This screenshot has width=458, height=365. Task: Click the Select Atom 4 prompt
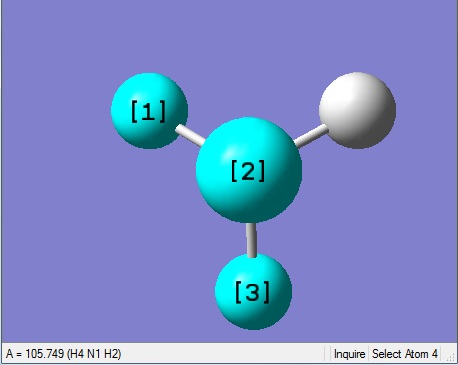tap(405, 354)
